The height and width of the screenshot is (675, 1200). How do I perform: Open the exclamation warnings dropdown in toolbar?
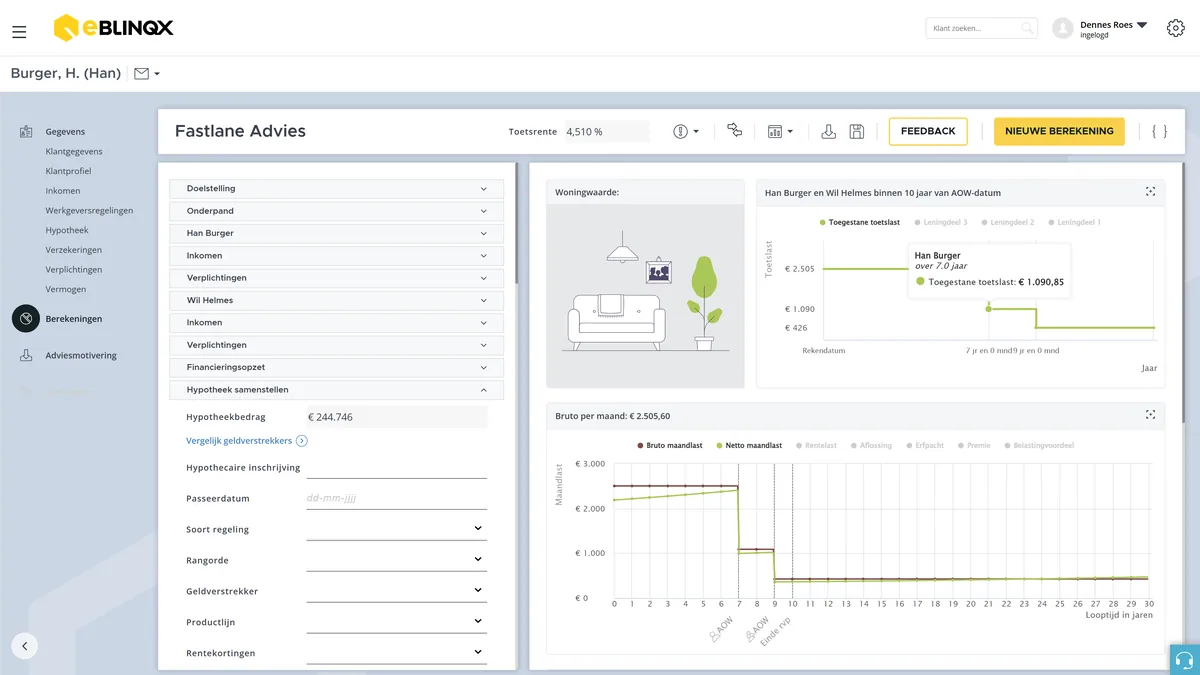click(x=686, y=131)
